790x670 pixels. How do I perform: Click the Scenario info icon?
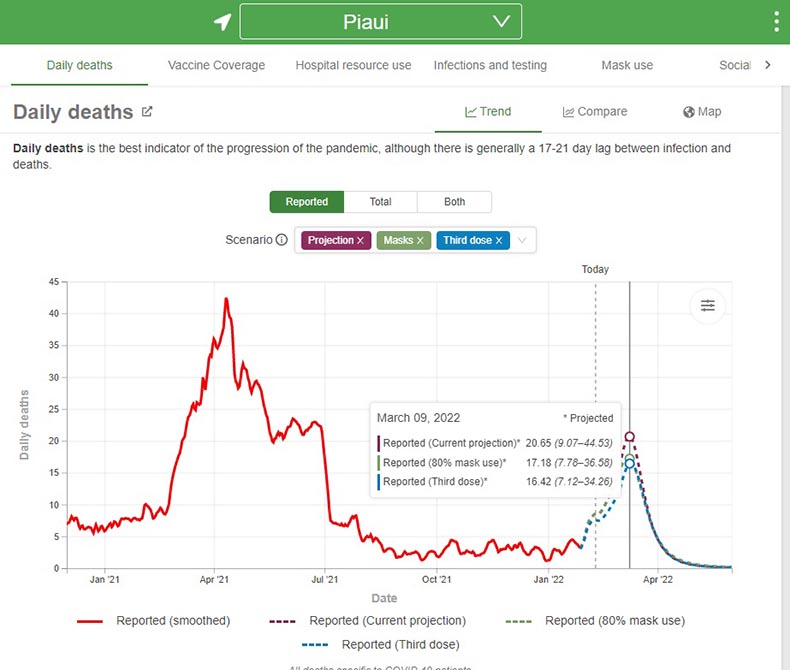(x=282, y=239)
